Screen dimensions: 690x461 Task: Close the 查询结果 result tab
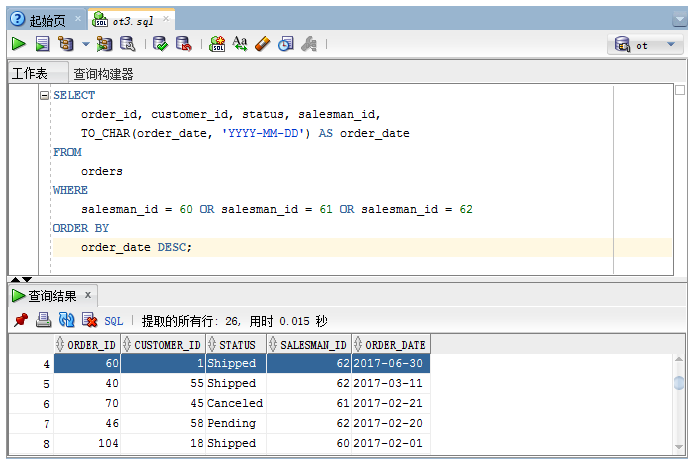[x=88, y=295]
